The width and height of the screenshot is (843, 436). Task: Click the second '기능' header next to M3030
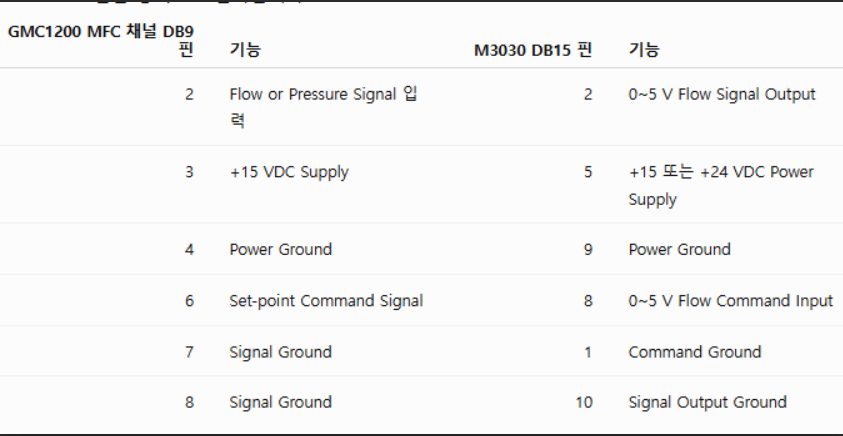(x=644, y=50)
